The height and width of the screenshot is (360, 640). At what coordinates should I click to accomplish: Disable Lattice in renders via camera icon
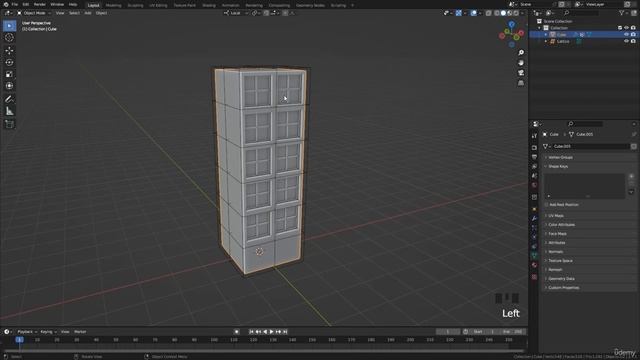[633, 41]
